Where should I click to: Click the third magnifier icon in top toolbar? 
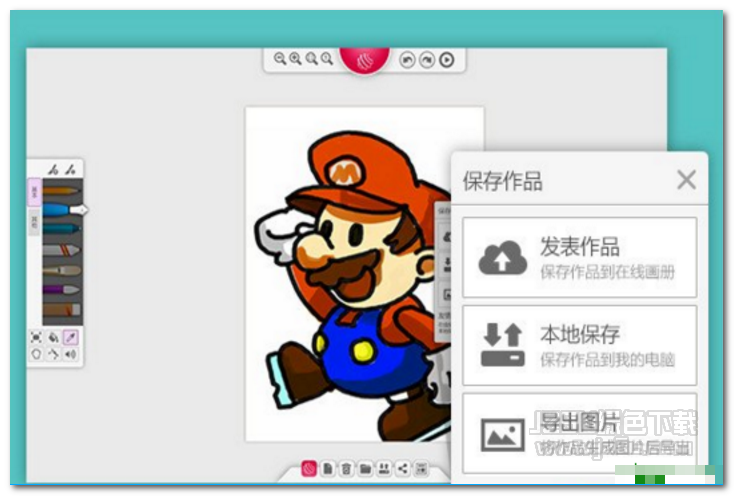tap(311, 58)
